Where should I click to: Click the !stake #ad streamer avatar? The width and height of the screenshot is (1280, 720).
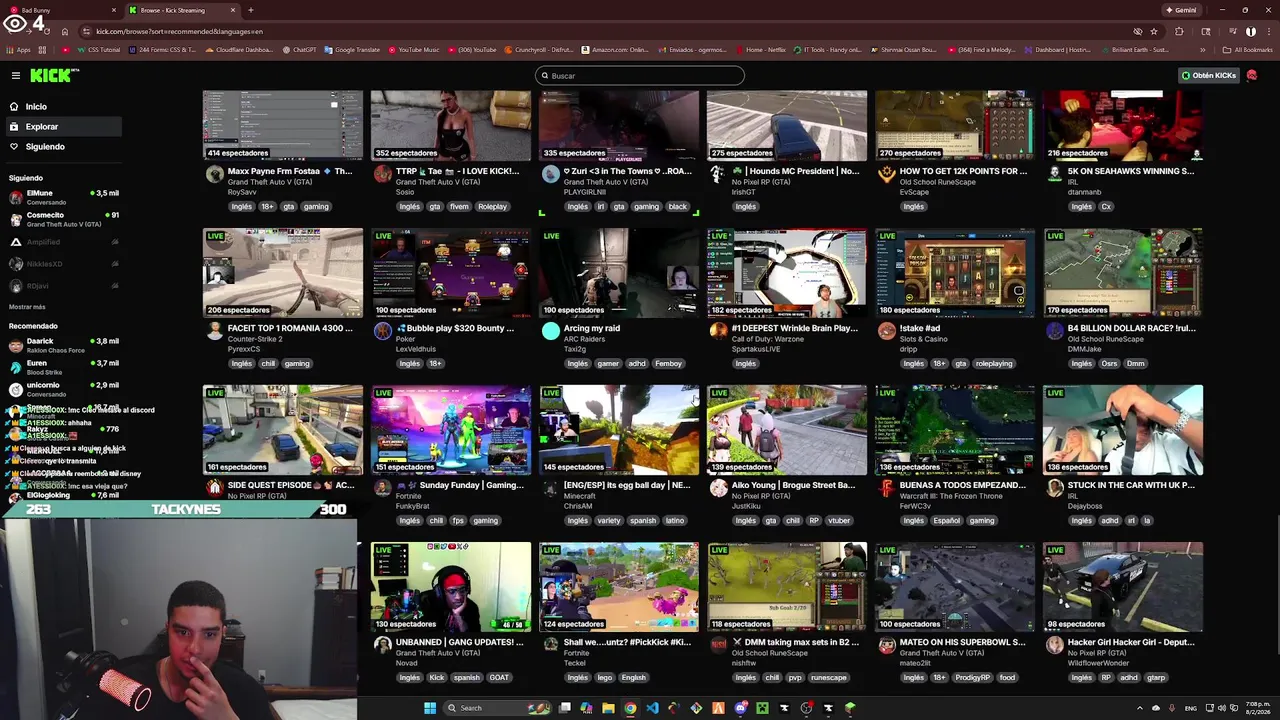887,332
